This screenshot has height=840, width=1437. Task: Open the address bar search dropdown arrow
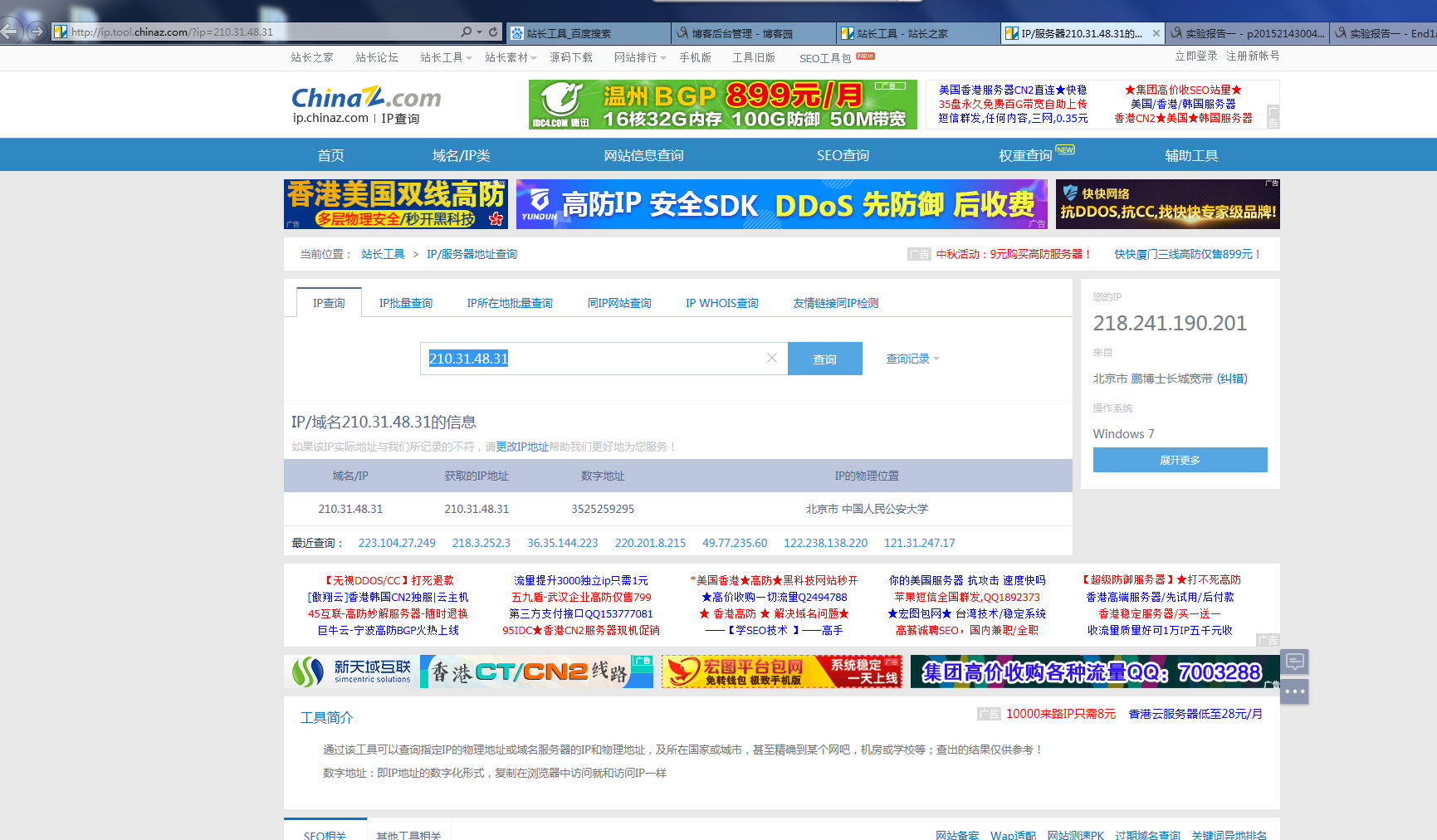coord(479,32)
